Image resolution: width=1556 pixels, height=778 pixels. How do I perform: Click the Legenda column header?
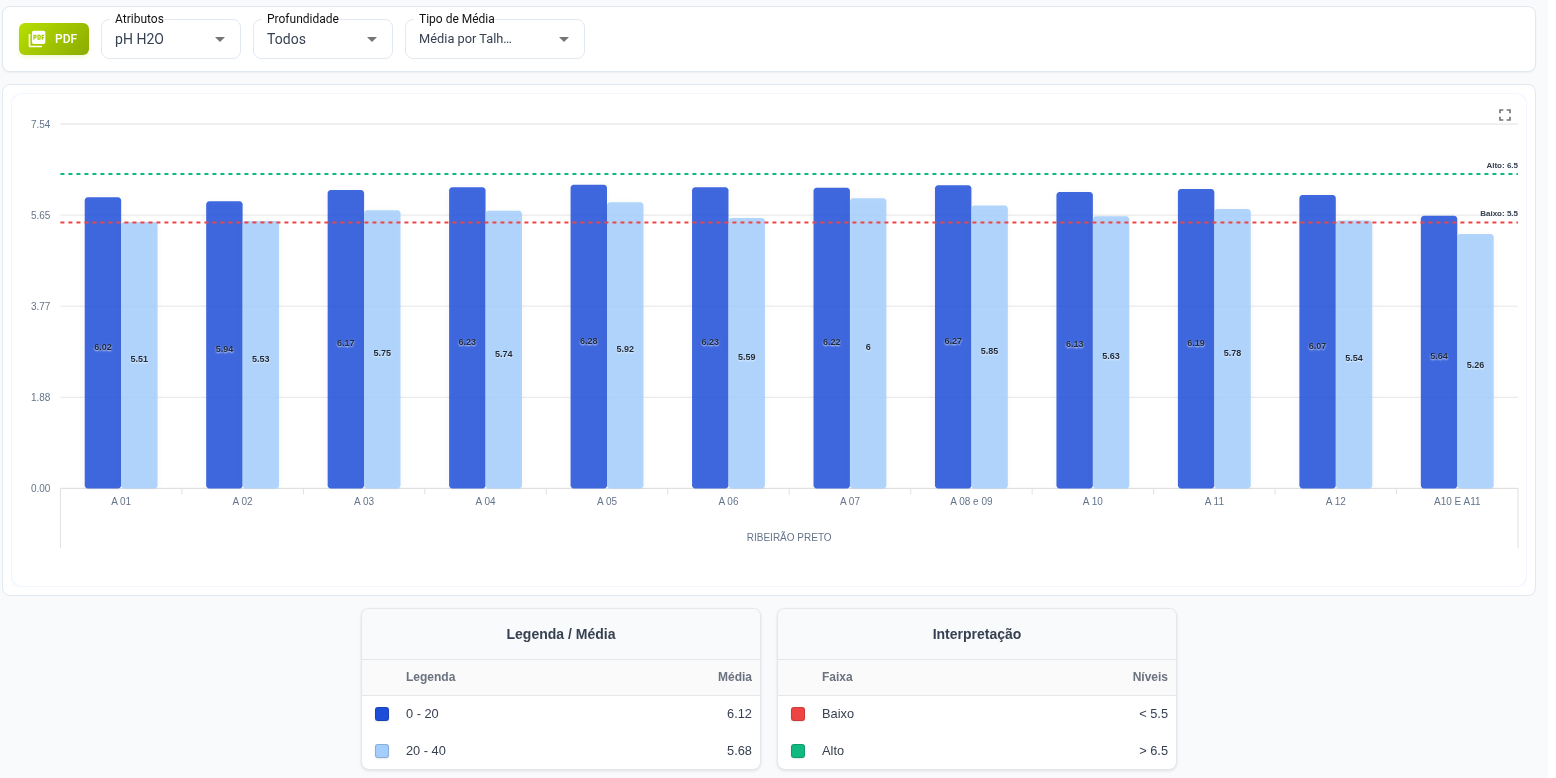point(430,677)
